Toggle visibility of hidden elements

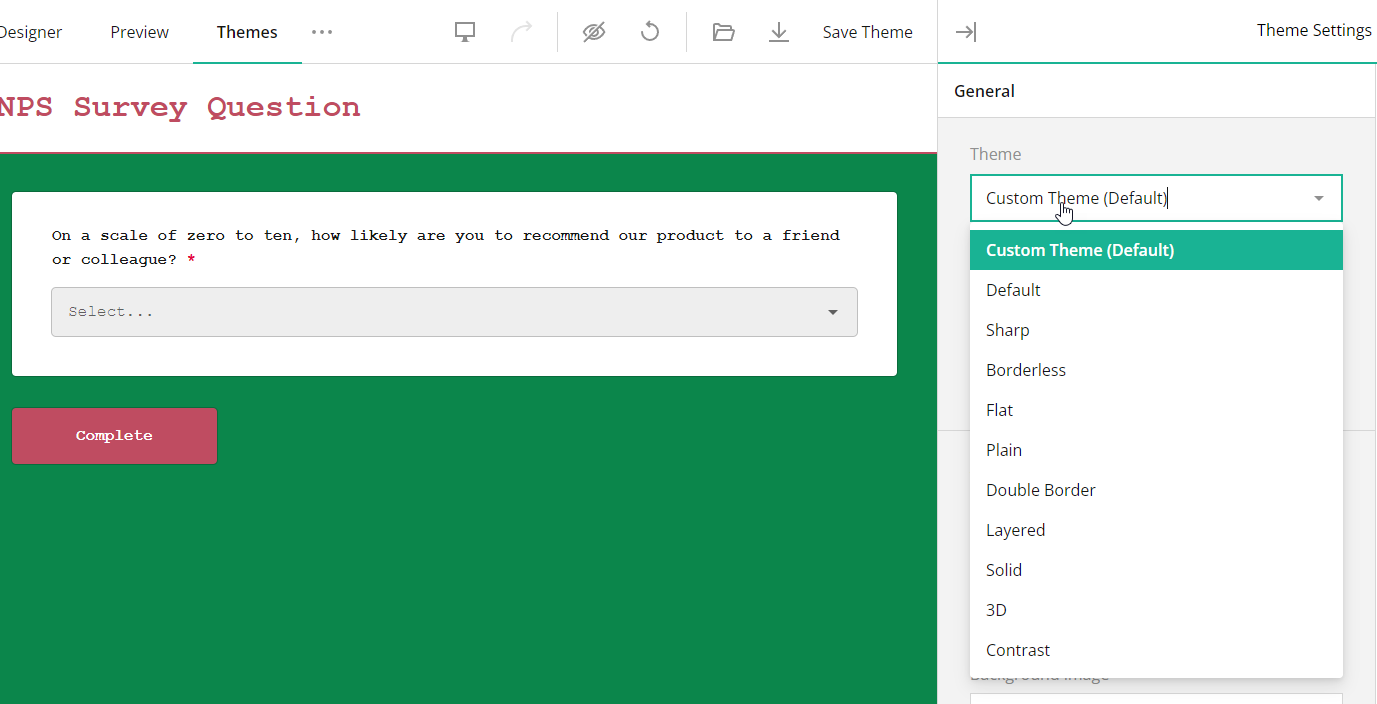tap(593, 31)
